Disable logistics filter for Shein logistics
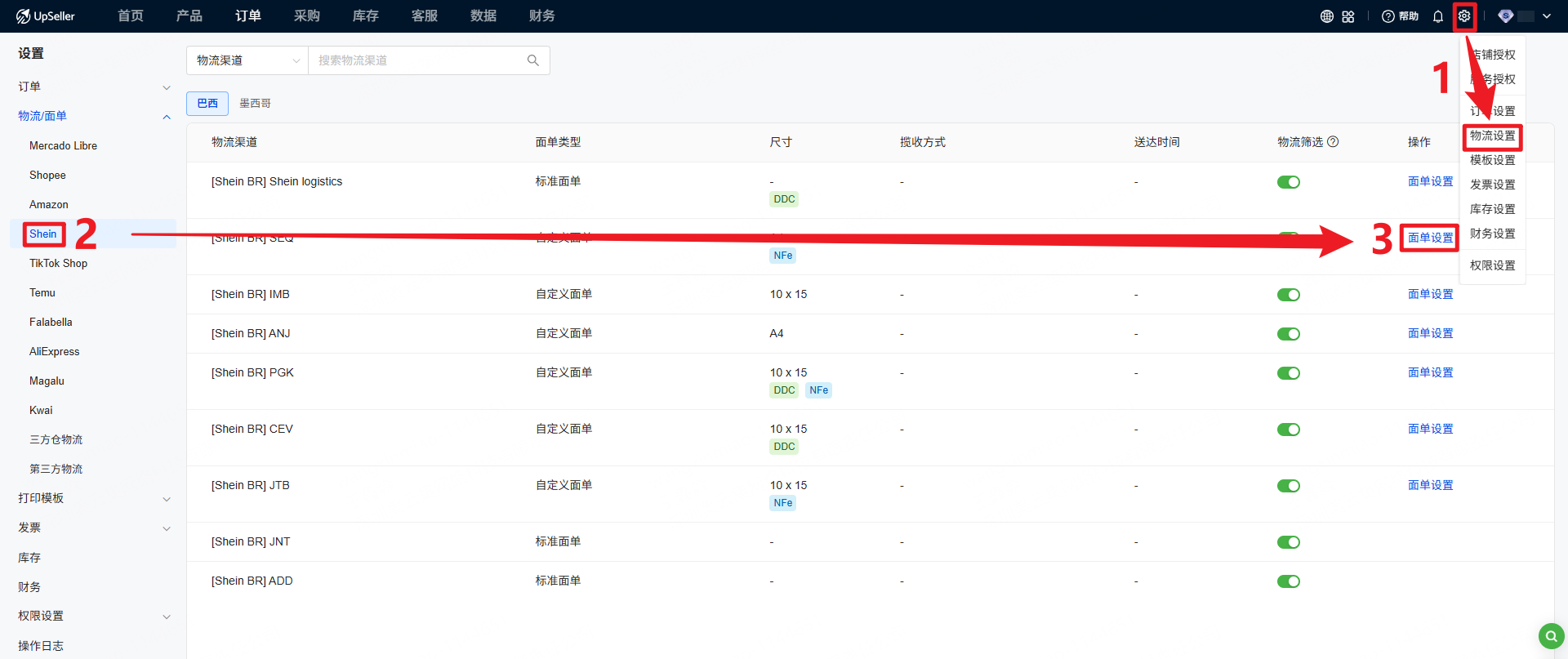1568x659 pixels. click(x=1288, y=182)
